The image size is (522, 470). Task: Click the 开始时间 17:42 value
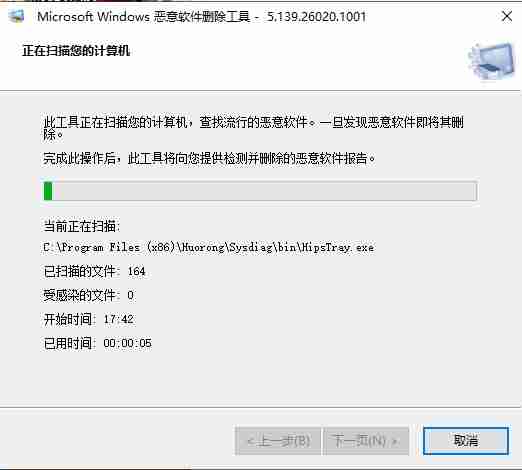pyautogui.click(x=119, y=319)
